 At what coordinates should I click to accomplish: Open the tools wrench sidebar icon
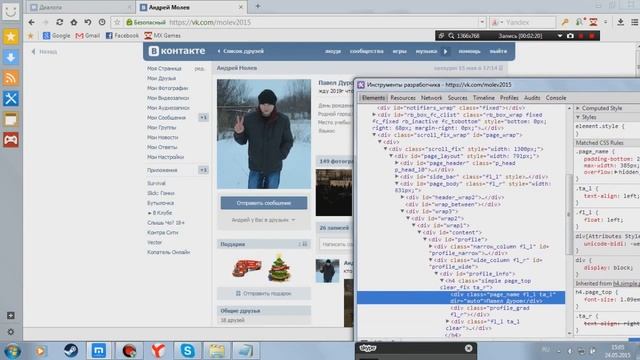(x=11, y=98)
